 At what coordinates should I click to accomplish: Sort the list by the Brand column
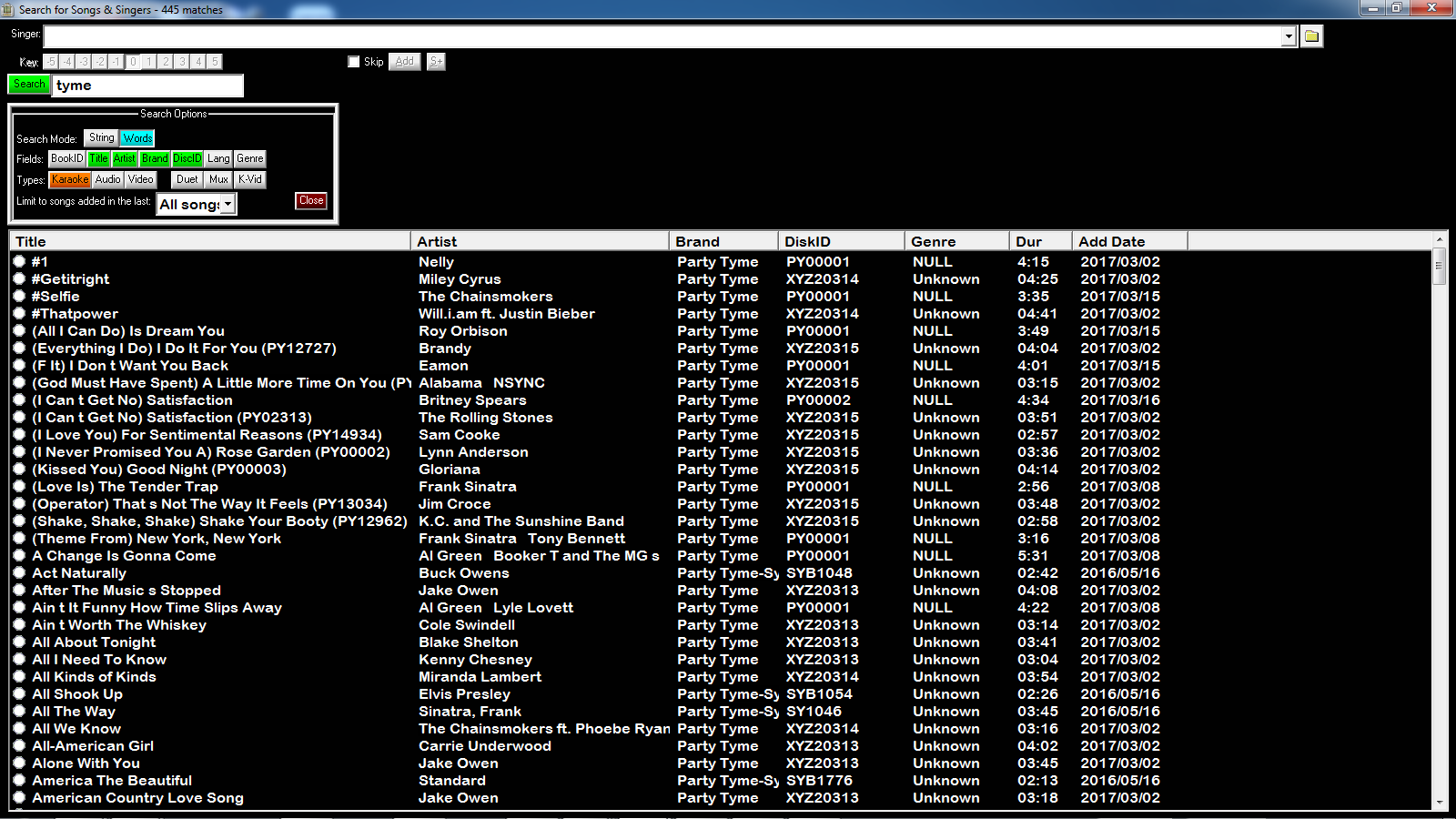pos(724,241)
